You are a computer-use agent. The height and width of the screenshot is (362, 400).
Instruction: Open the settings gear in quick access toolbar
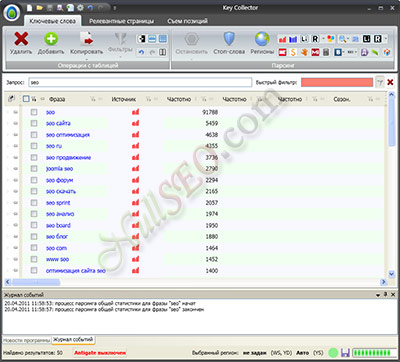click(80, 7)
